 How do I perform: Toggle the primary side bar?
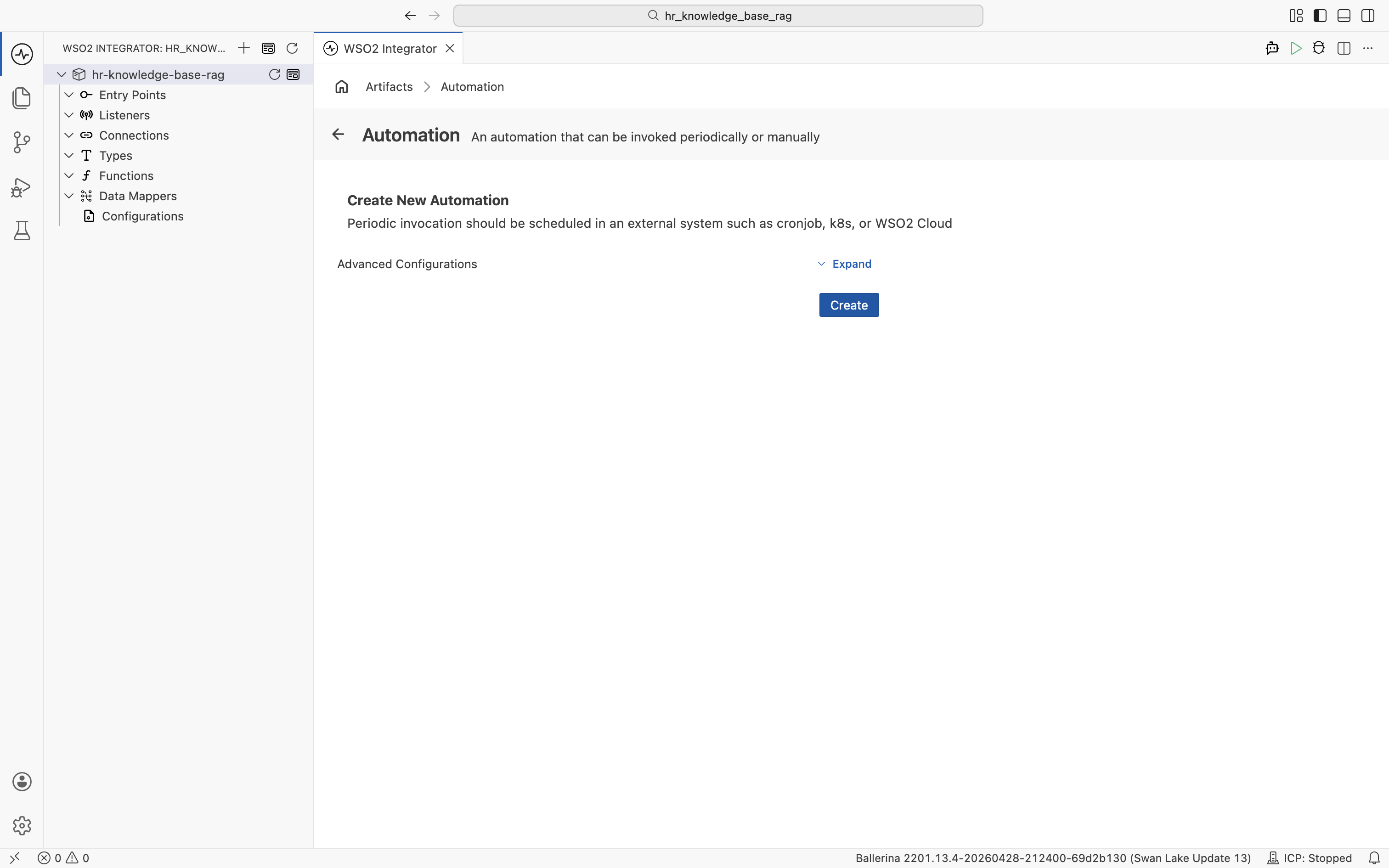1320,16
